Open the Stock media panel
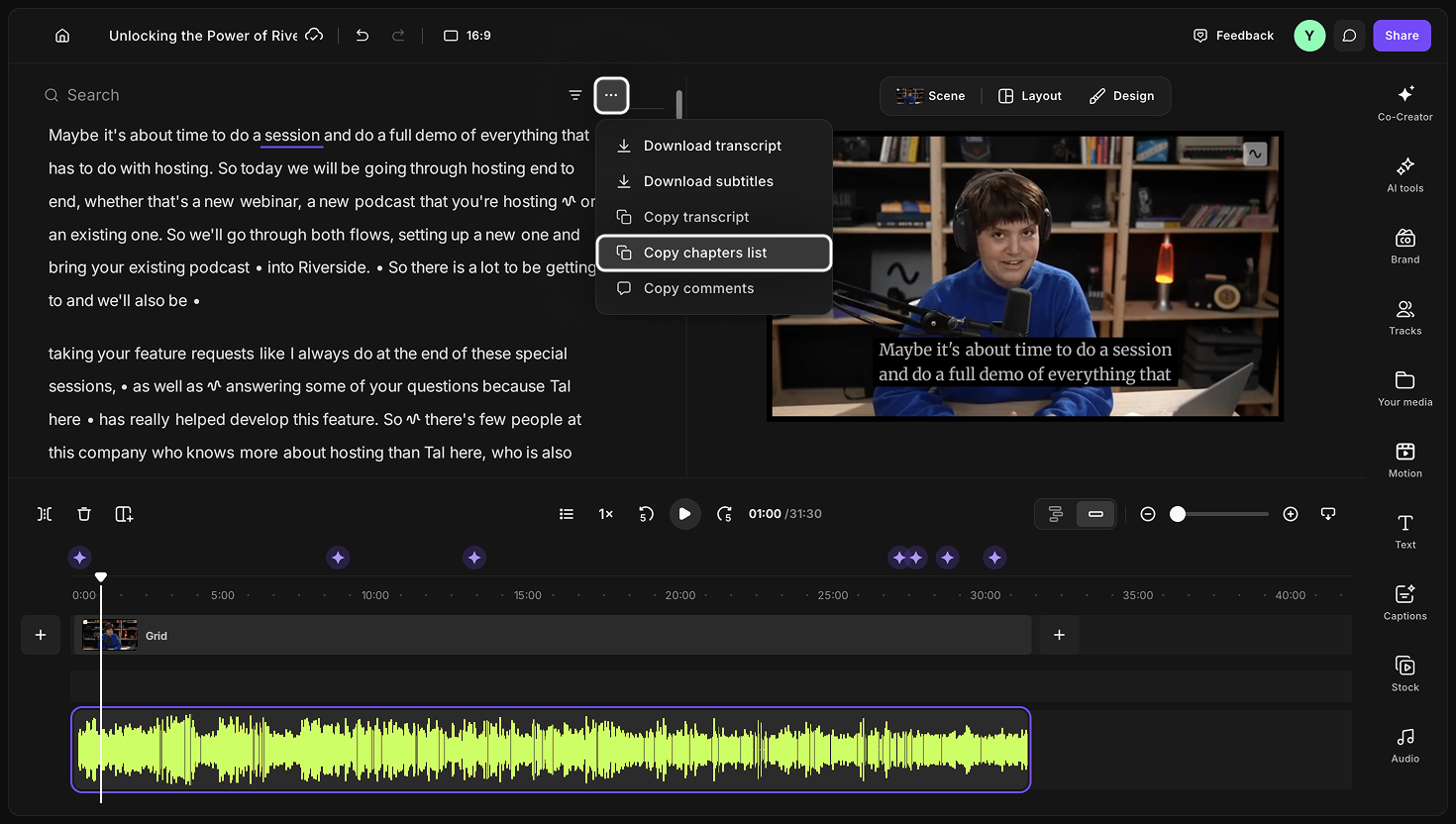 click(x=1404, y=673)
